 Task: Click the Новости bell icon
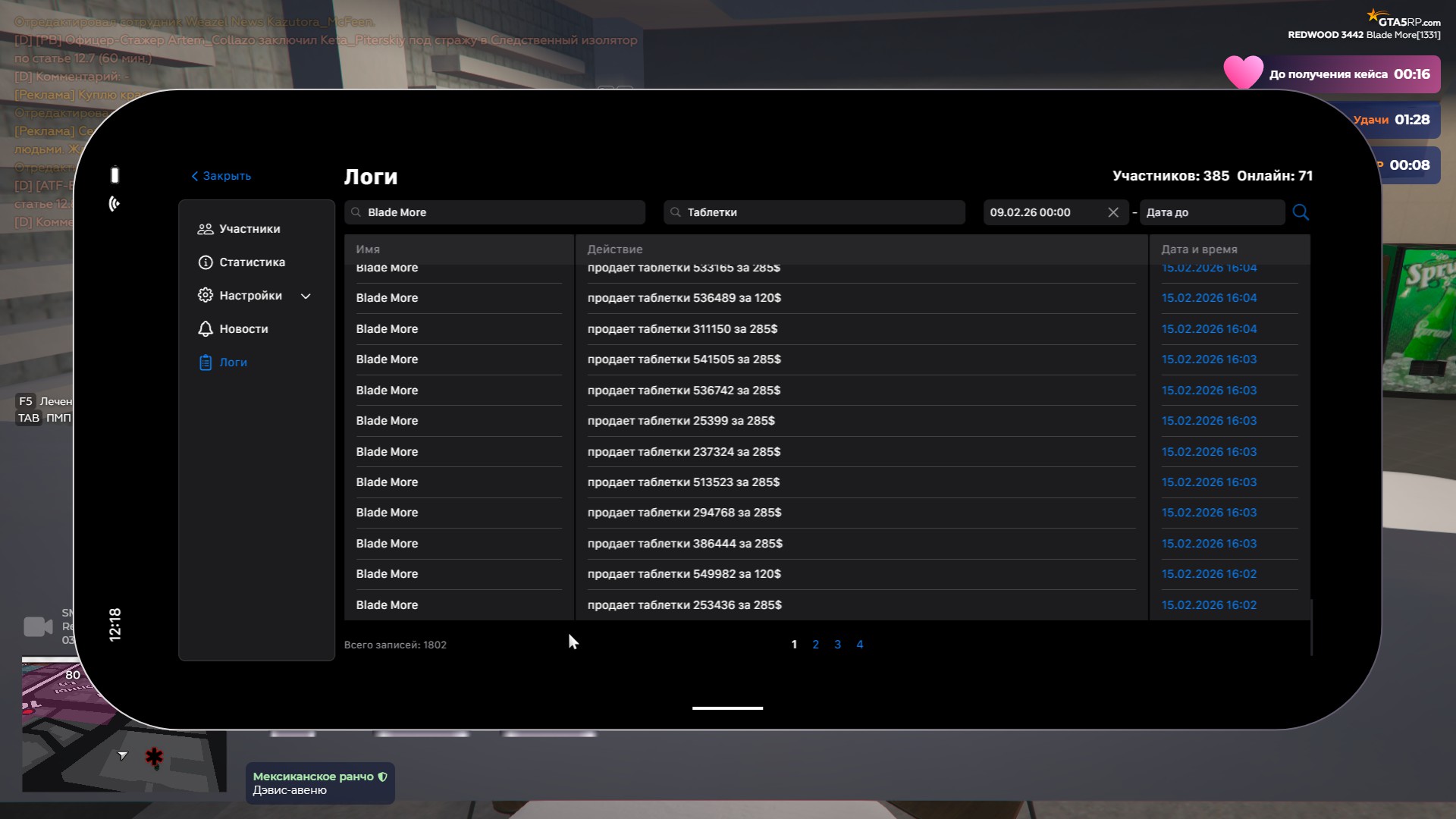(205, 329)
